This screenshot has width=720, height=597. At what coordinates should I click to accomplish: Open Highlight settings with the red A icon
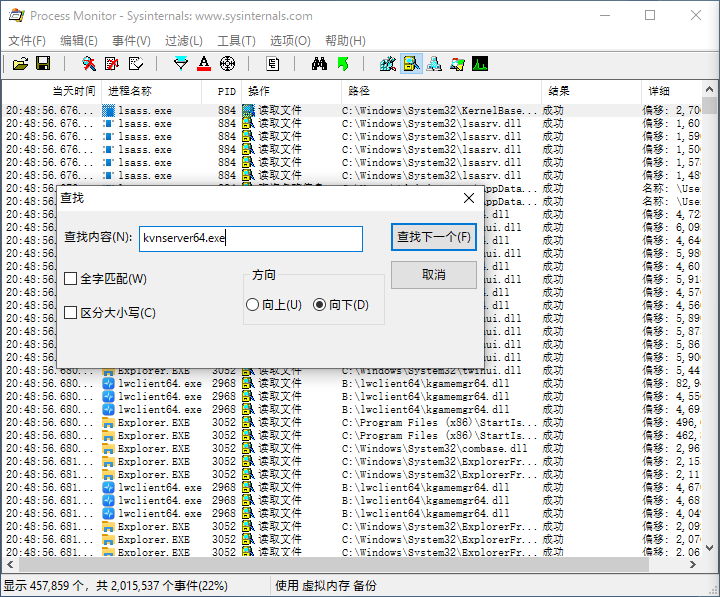pyautogui.click(x=204, y=64)
